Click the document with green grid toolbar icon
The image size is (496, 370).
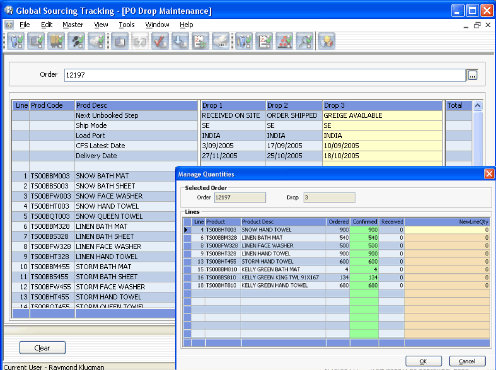click(x=200, y=41)
